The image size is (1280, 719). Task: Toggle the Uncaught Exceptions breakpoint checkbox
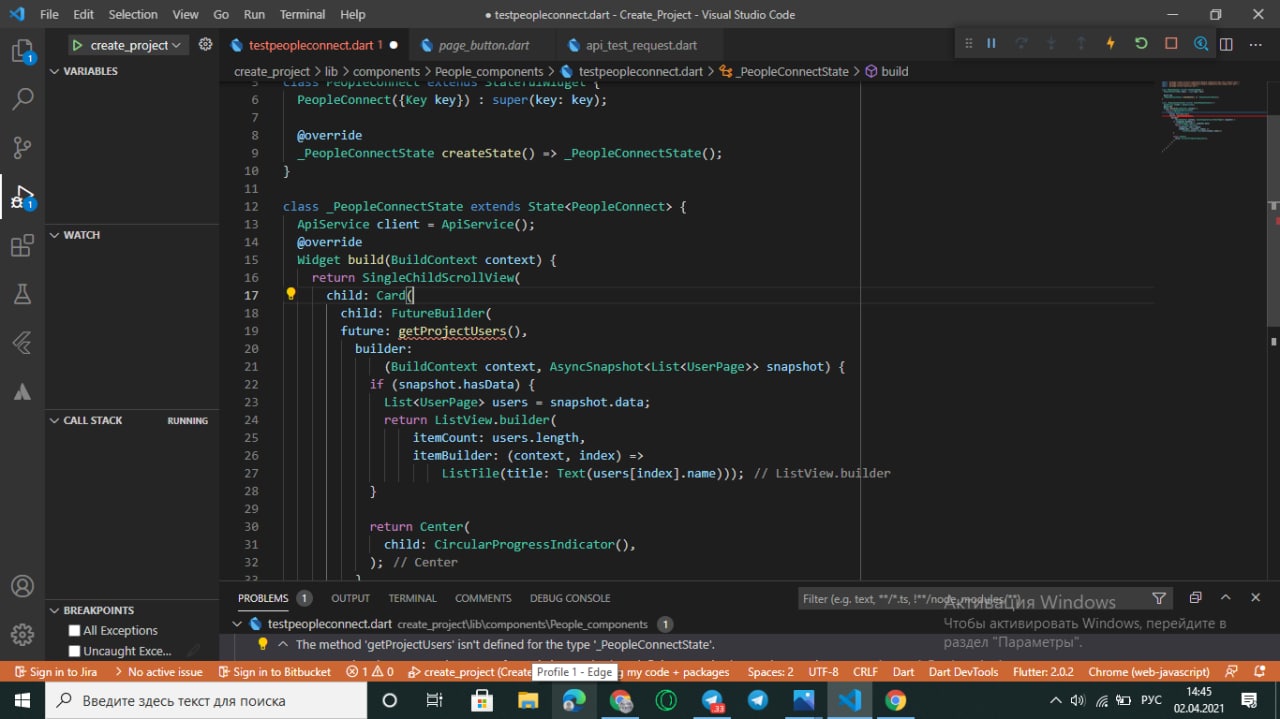[x=74, y=651]
